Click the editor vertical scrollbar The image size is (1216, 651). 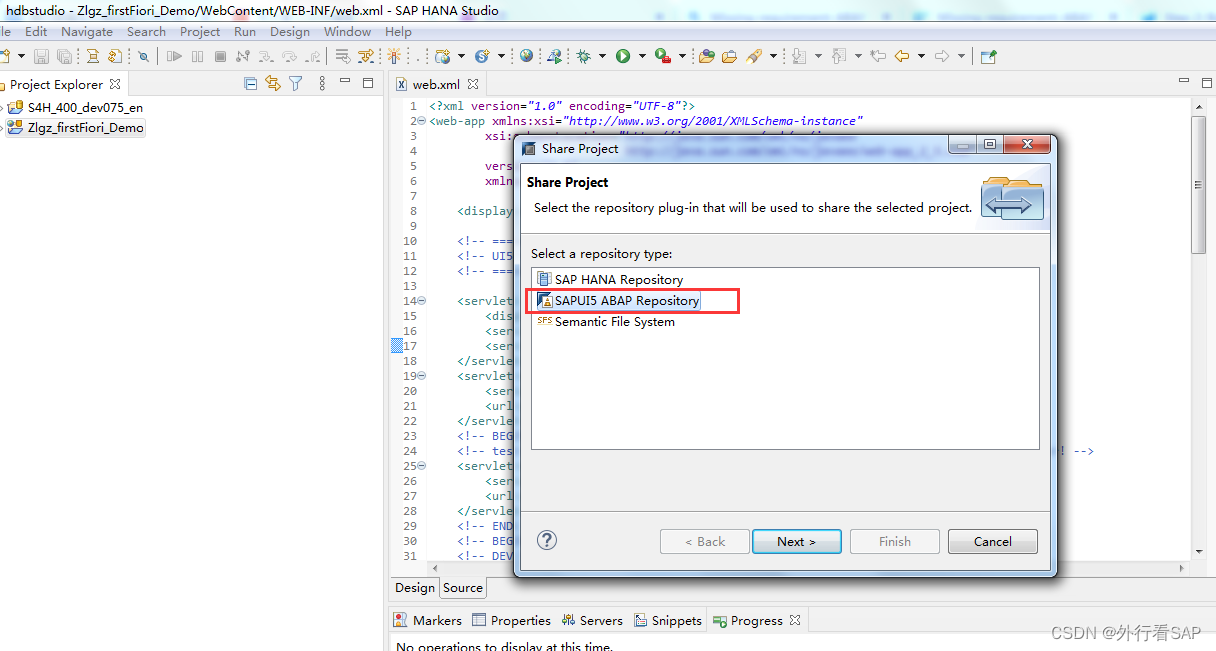click(x=1199, y=185)
